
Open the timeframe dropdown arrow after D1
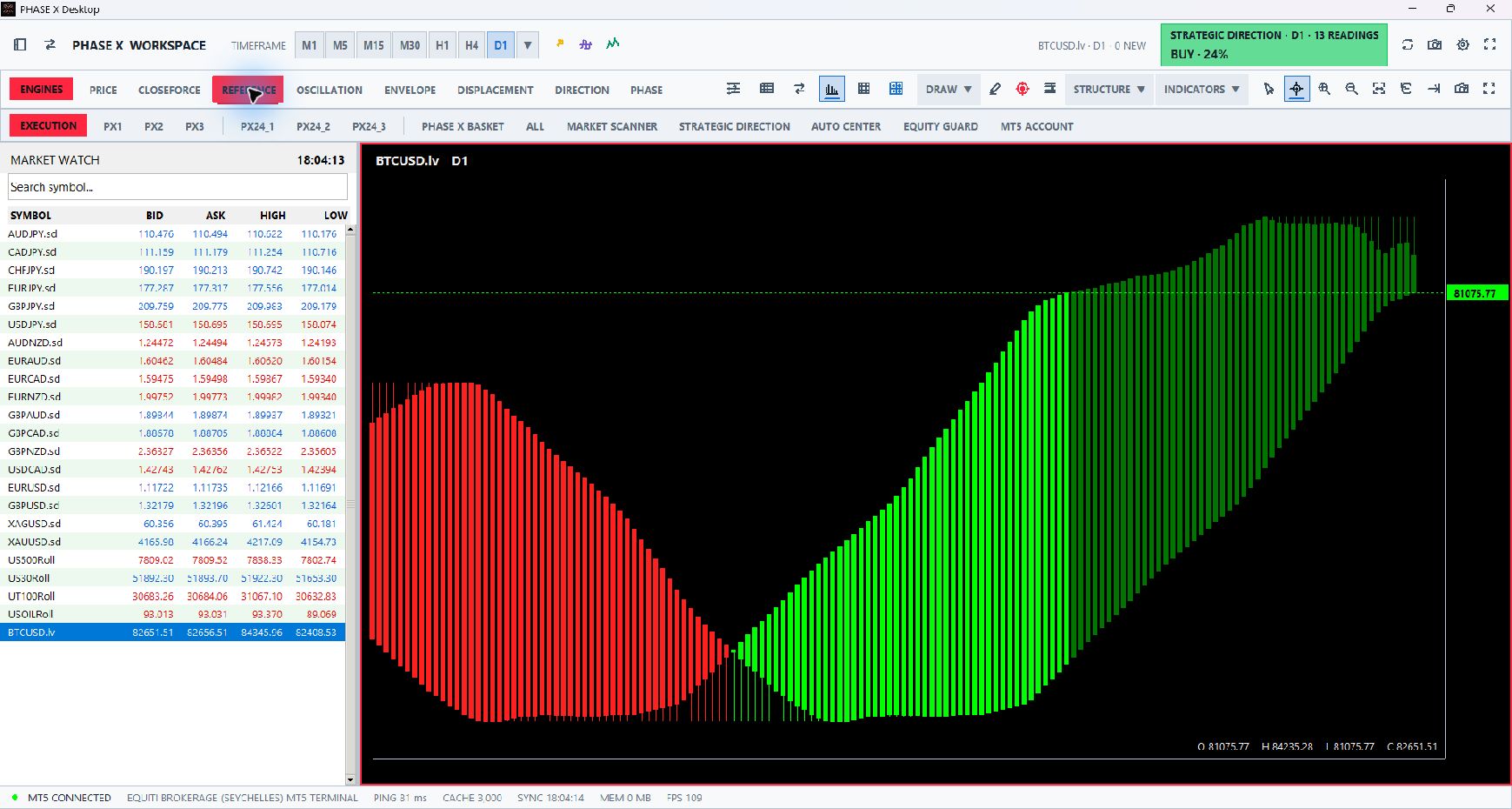pyautogui.click(x=528, y=45)
